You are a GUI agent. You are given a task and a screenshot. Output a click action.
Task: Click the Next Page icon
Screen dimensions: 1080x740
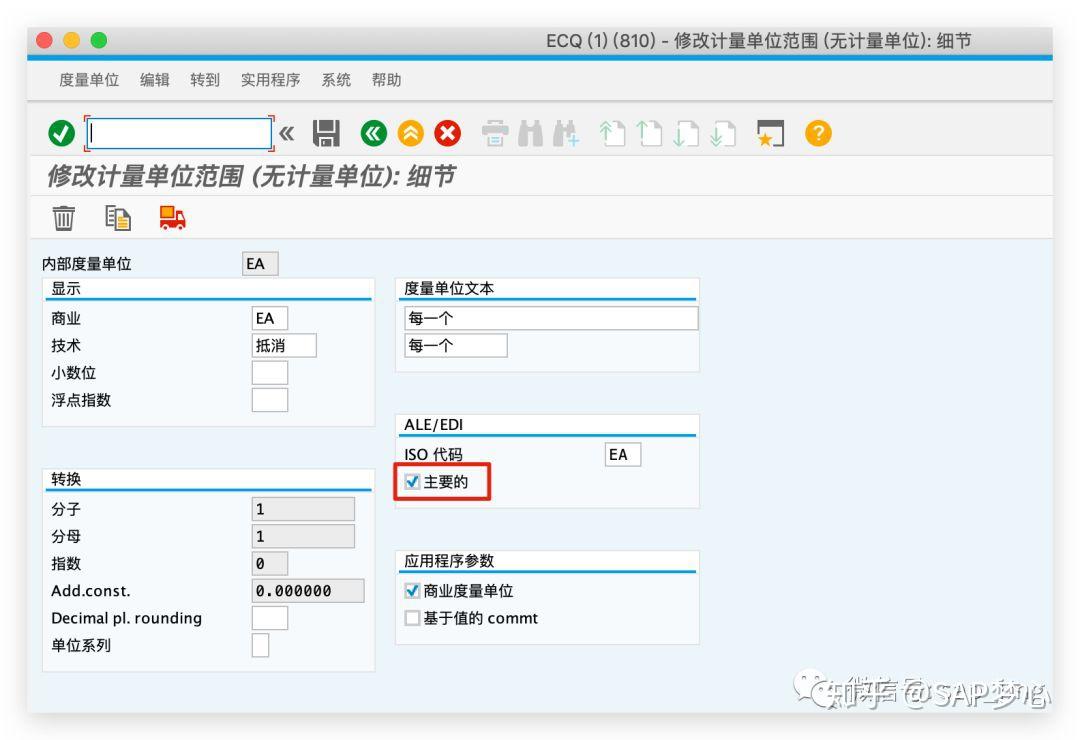coord(685,133)
